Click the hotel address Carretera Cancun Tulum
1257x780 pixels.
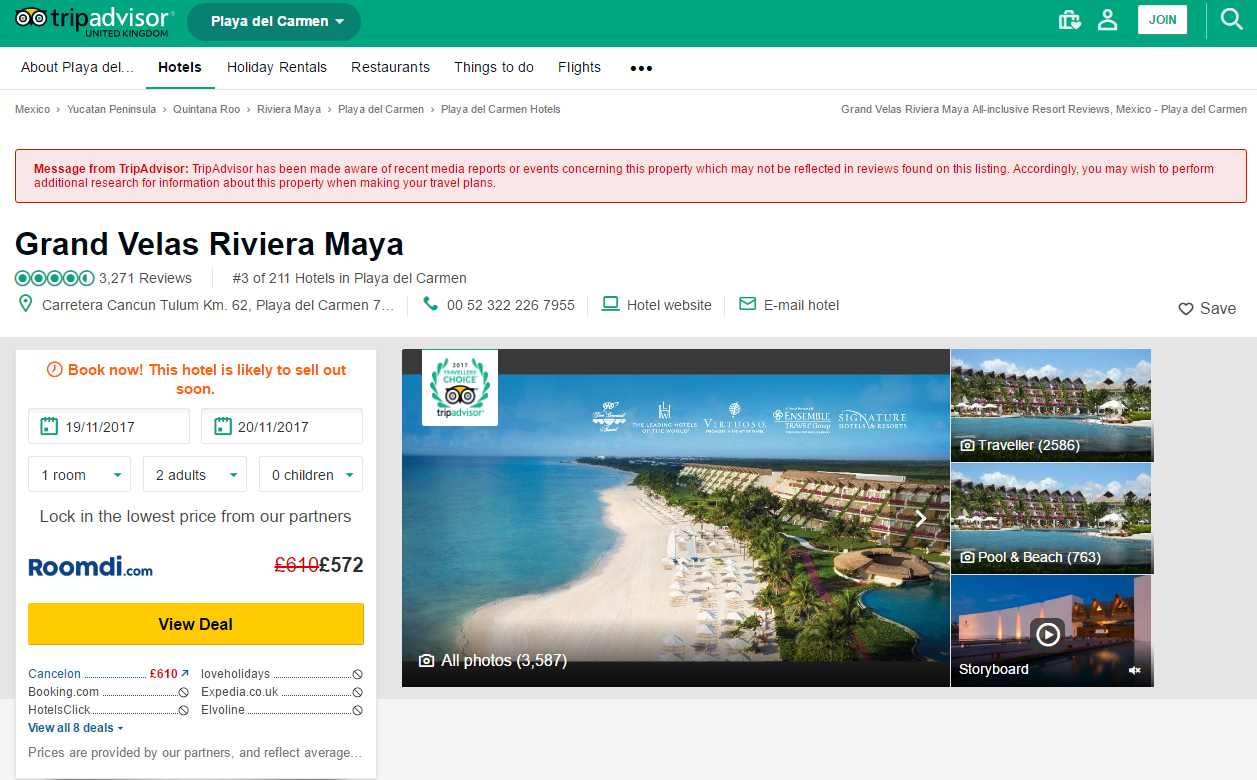pyautogui.click(x=218, y=305)
